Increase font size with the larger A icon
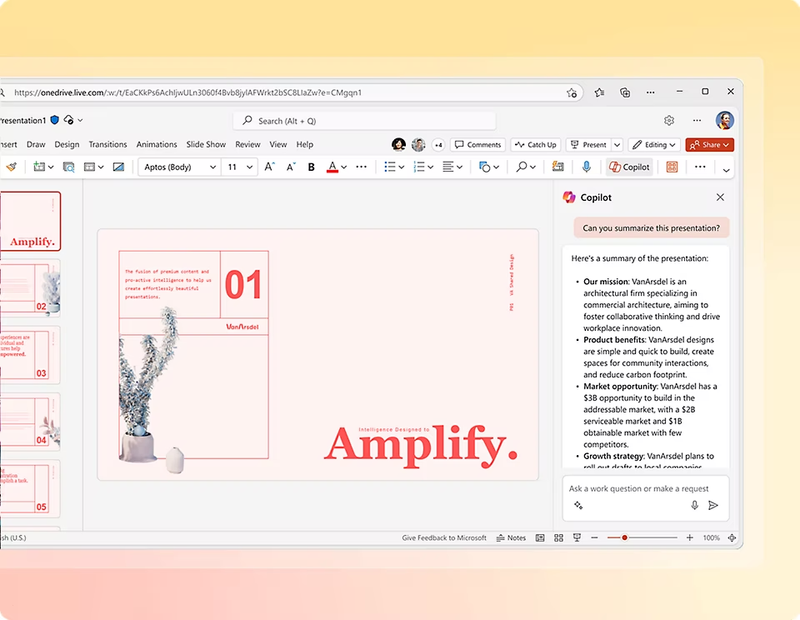 [x=269, y=167]
